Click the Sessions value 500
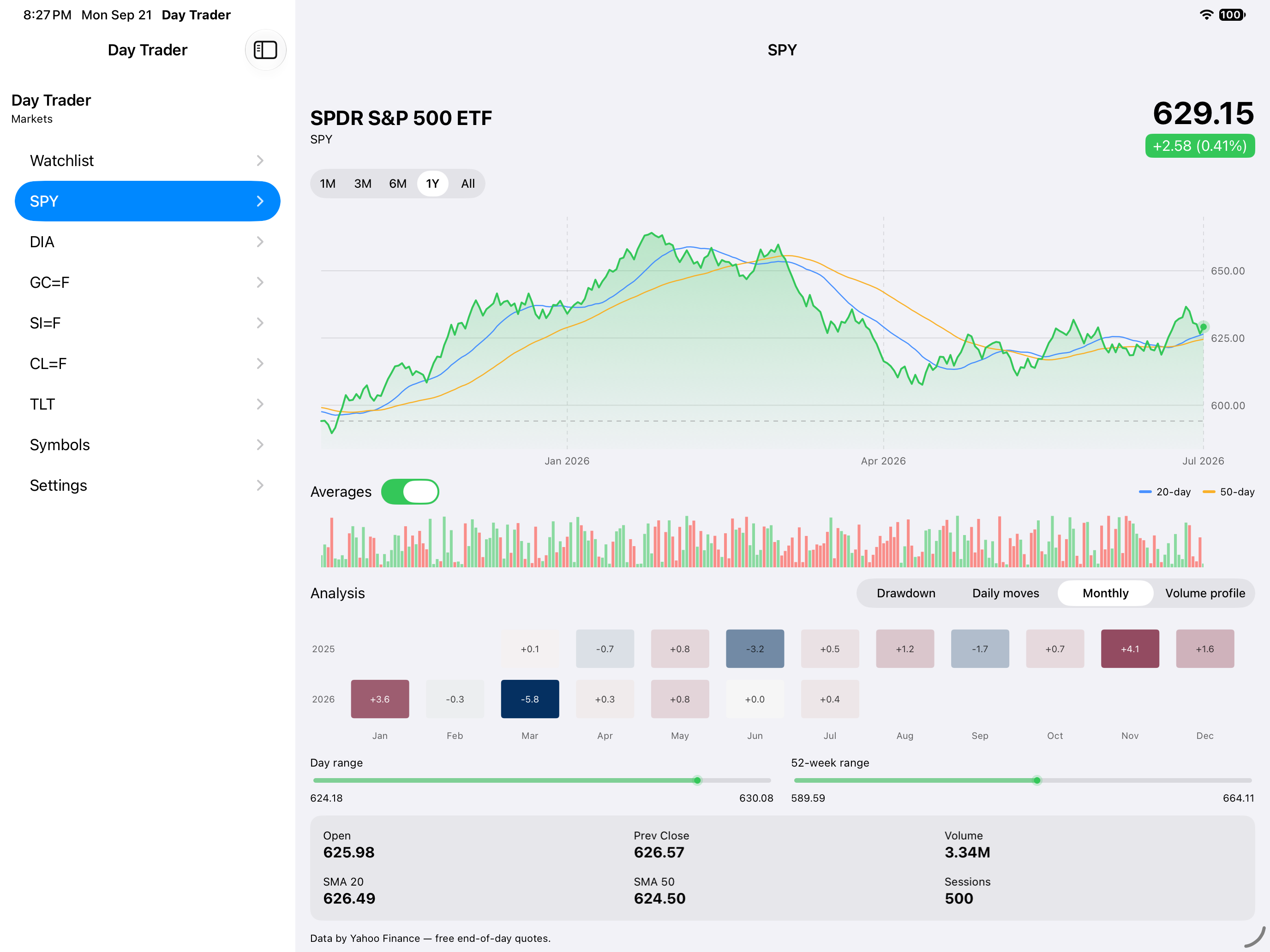Viewport: 1270px width, 952px height. 959,898
